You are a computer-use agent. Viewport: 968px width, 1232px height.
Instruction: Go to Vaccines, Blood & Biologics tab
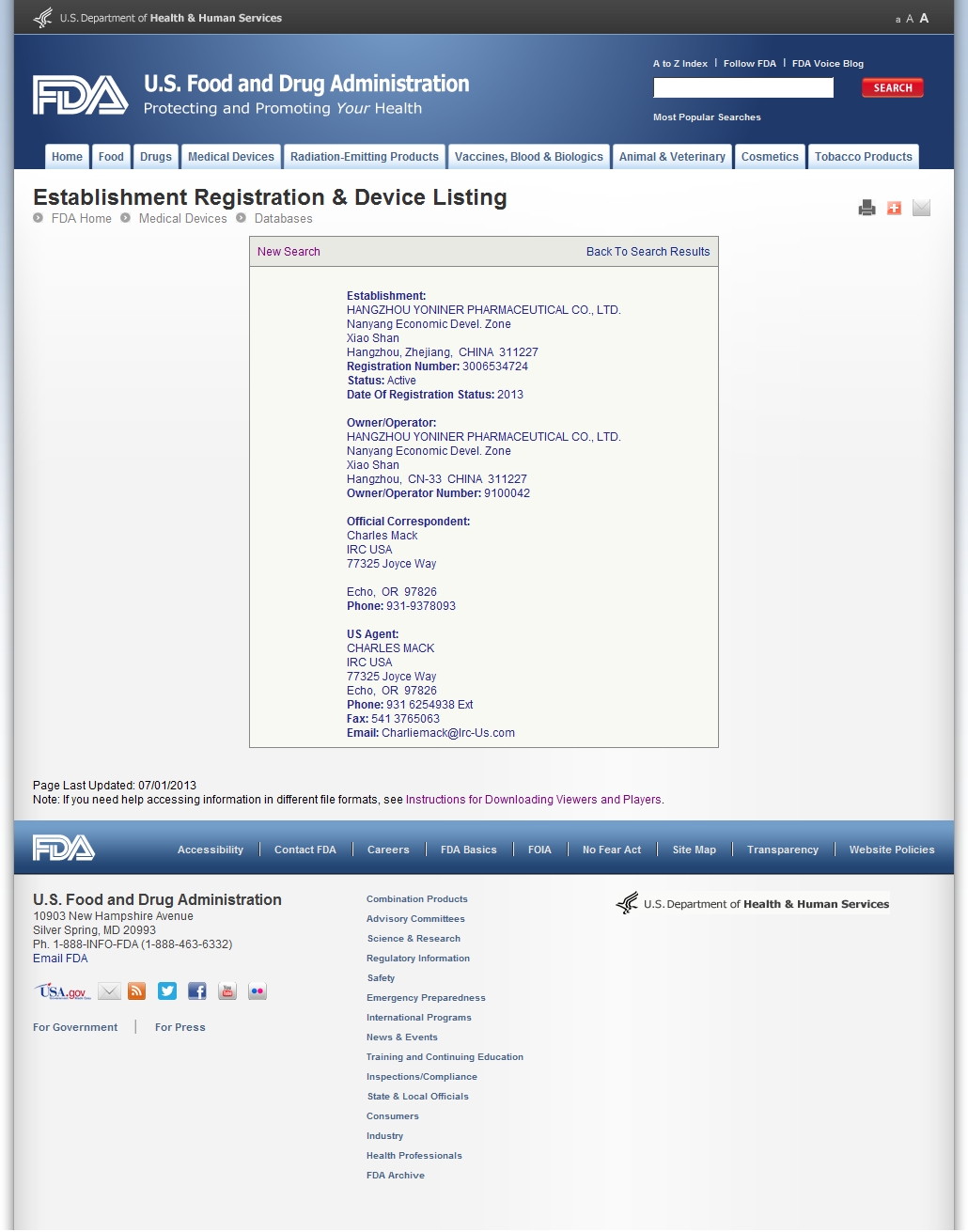[528, 157]
